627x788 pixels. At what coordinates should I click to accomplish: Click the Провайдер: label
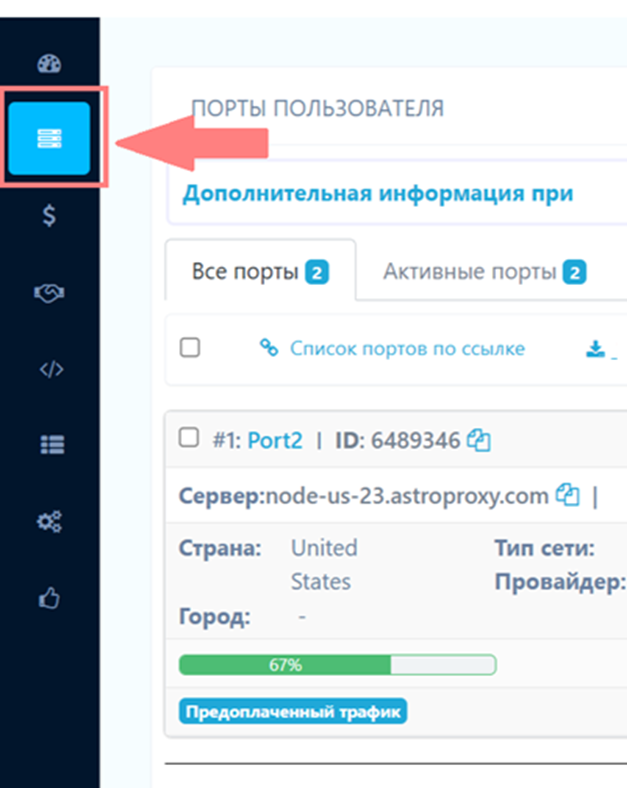(x=560, y=582)
